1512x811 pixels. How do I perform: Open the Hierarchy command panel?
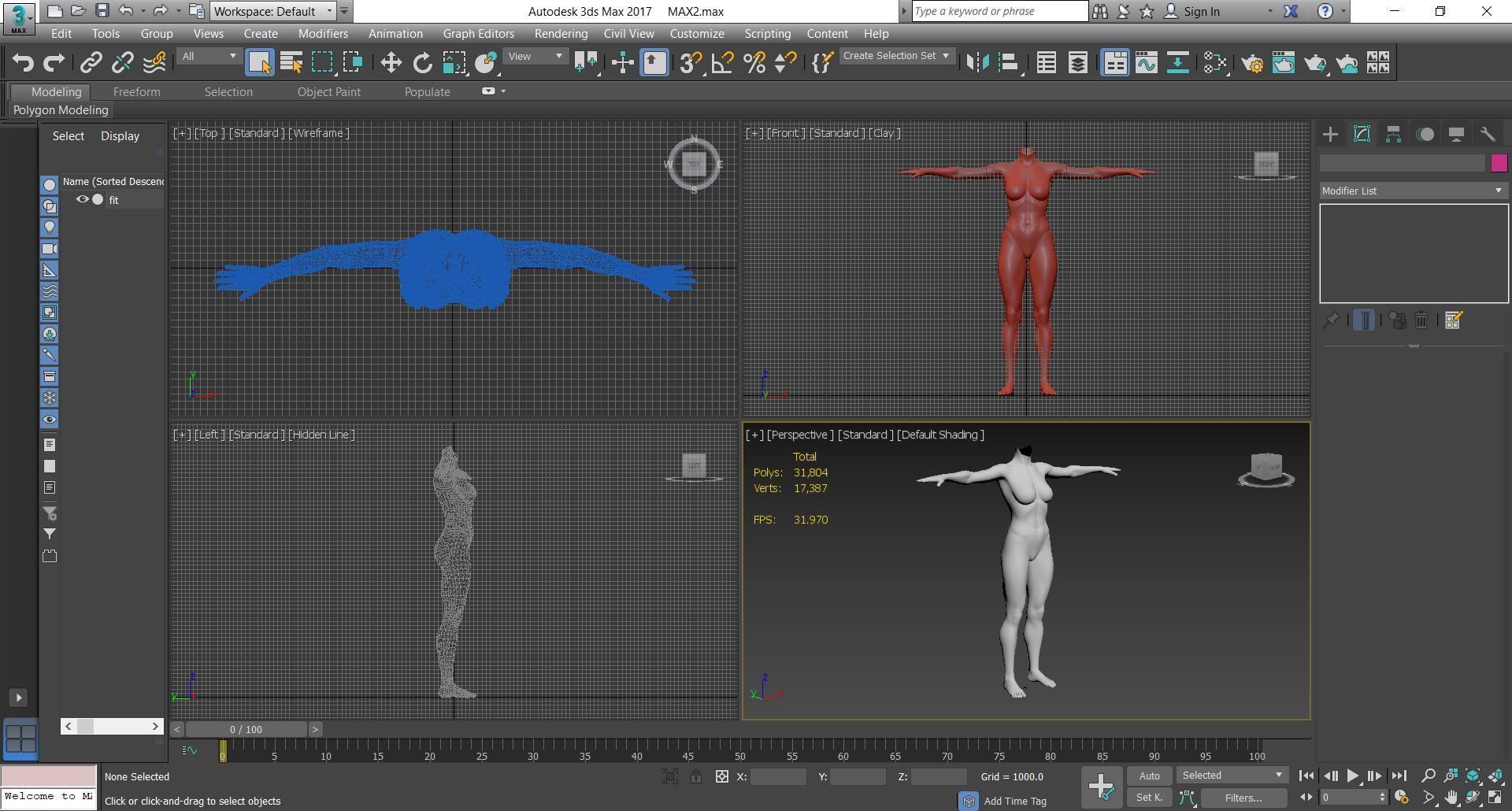coord(1393,134)
